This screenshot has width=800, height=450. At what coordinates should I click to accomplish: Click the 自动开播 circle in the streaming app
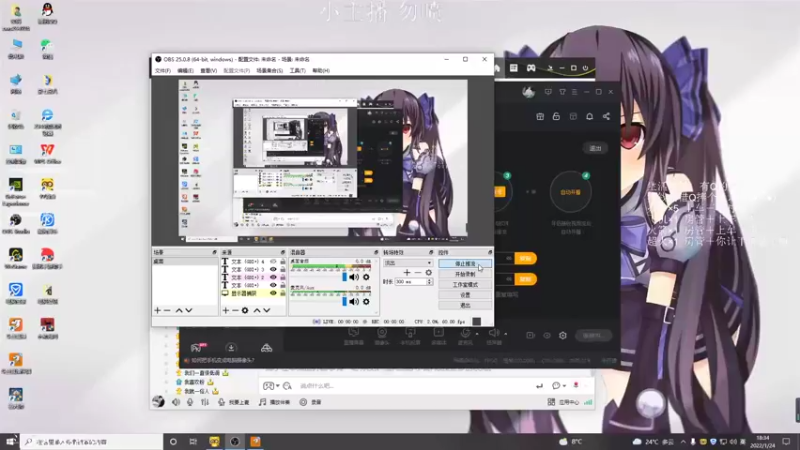(570, 192)
